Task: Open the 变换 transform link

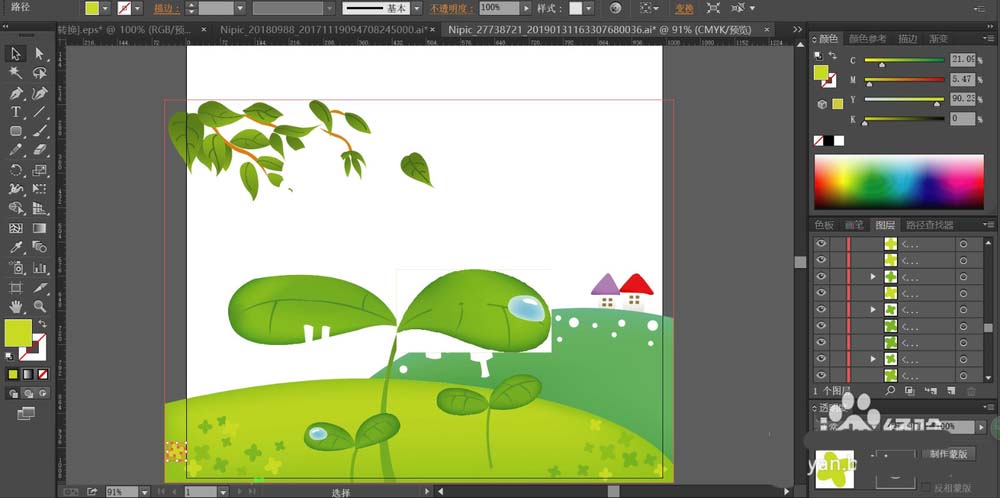Action: [x=684, y=8]
